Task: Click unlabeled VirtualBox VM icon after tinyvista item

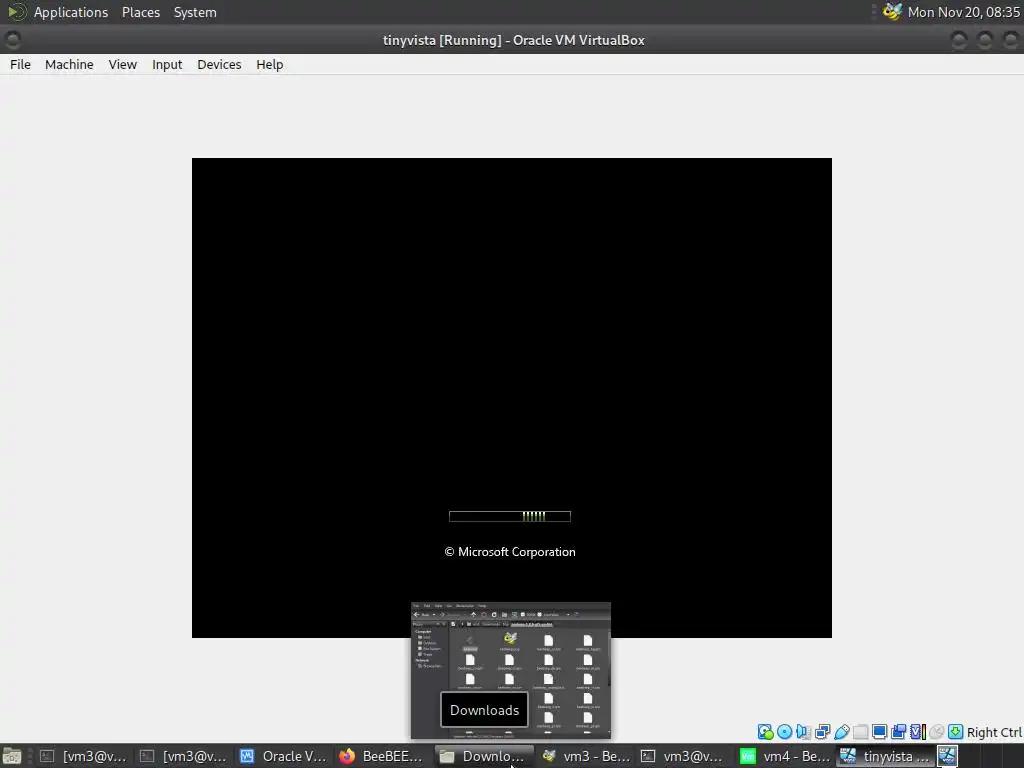Action: [948, 756]
